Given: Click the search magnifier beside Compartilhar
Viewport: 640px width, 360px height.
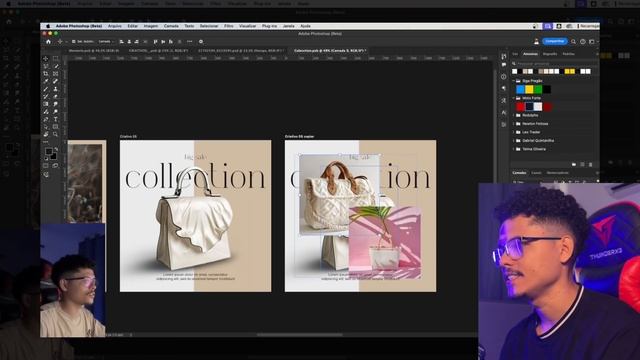Looking at the screenshot, I should (573, 42).
